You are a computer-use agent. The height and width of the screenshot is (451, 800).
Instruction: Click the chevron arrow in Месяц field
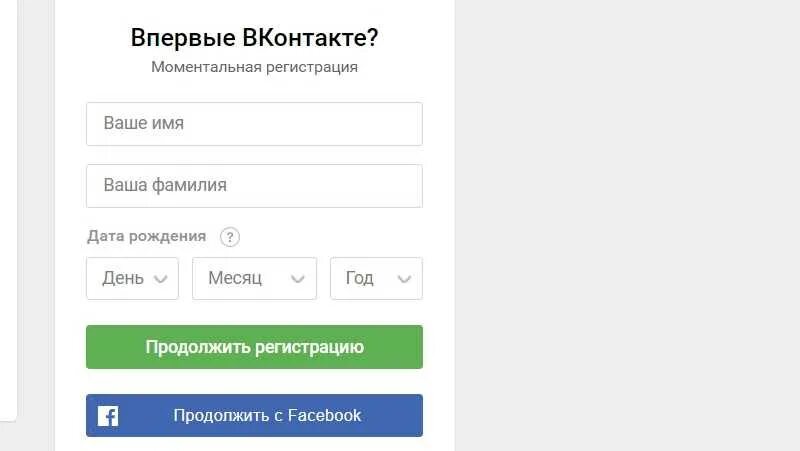click(x=298, y=279)
